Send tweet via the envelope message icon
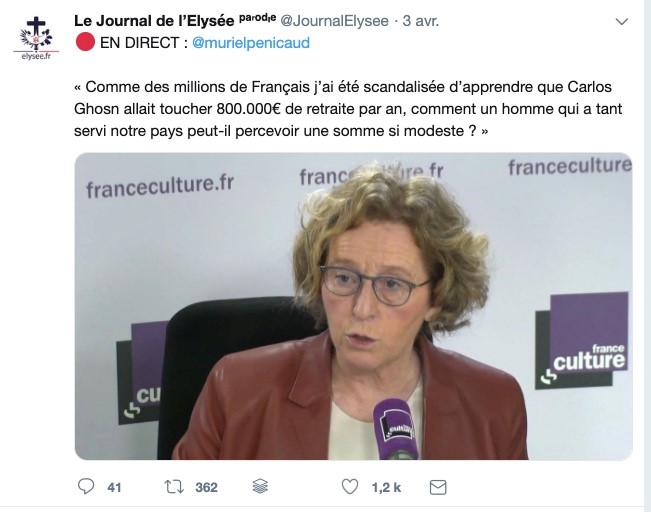 click(x=438, y=487)
